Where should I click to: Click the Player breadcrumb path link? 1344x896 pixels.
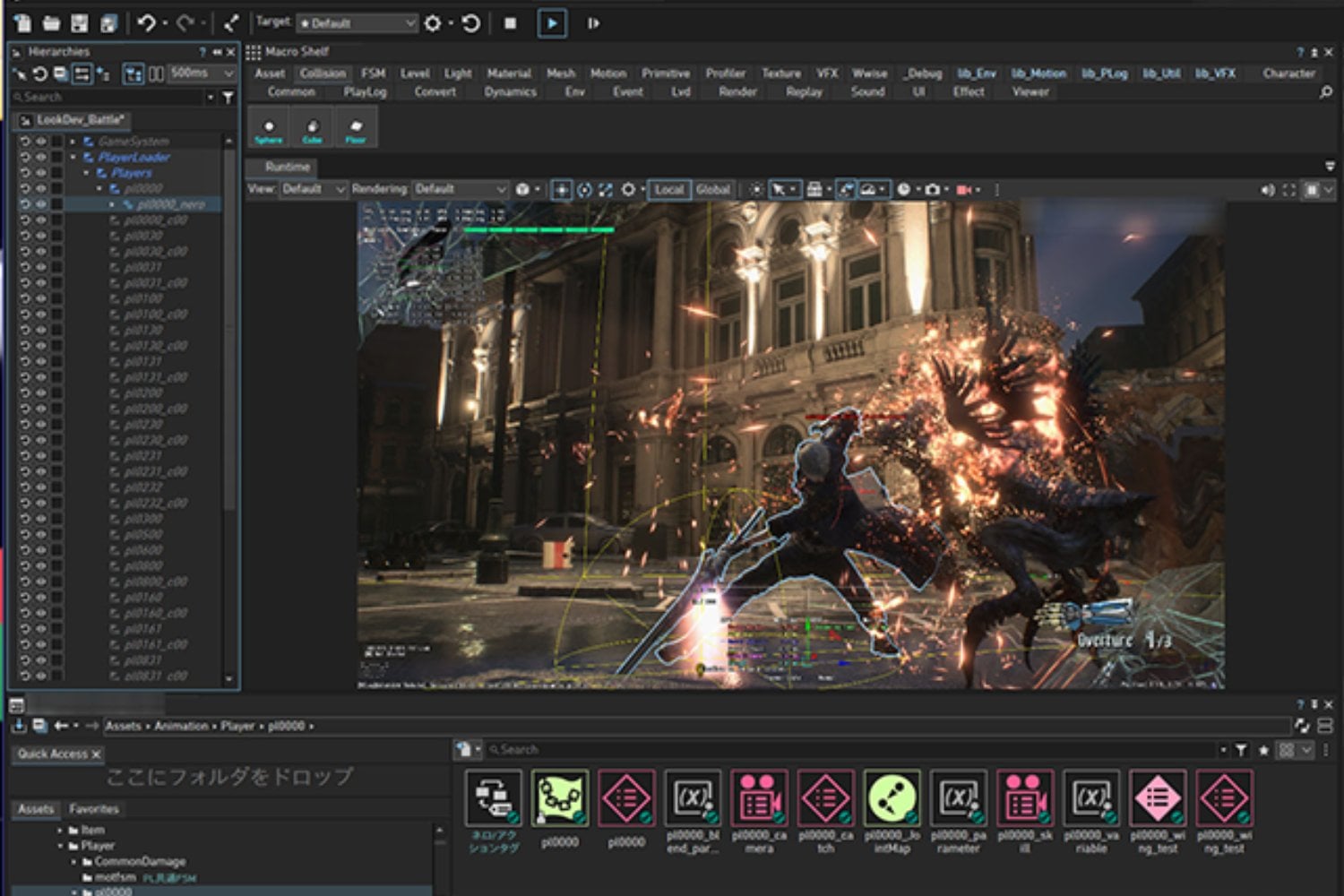[x=237, y=726]
